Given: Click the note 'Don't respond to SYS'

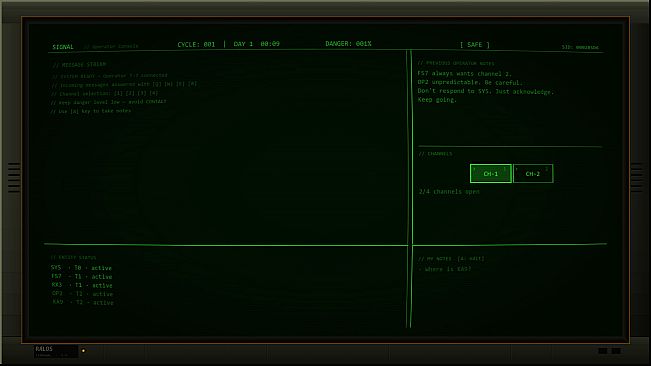Looking at the screenshot, I should (x=455, y=91).
